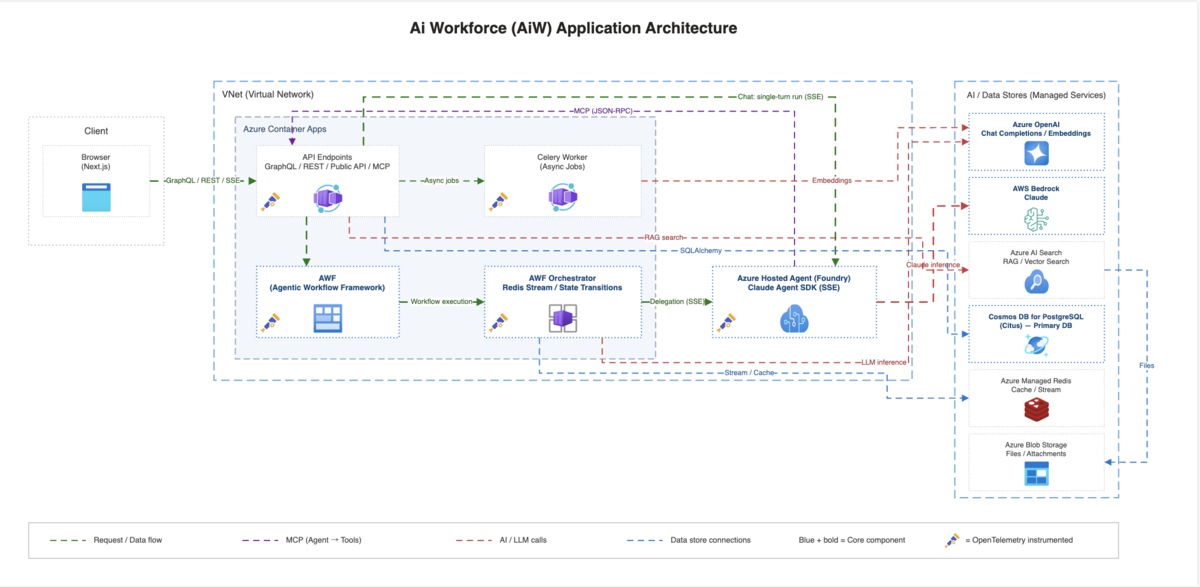This screenshot has width=1200, height=587.
Task: Select the blue grid icon in the AWF box
Action: 328,320
